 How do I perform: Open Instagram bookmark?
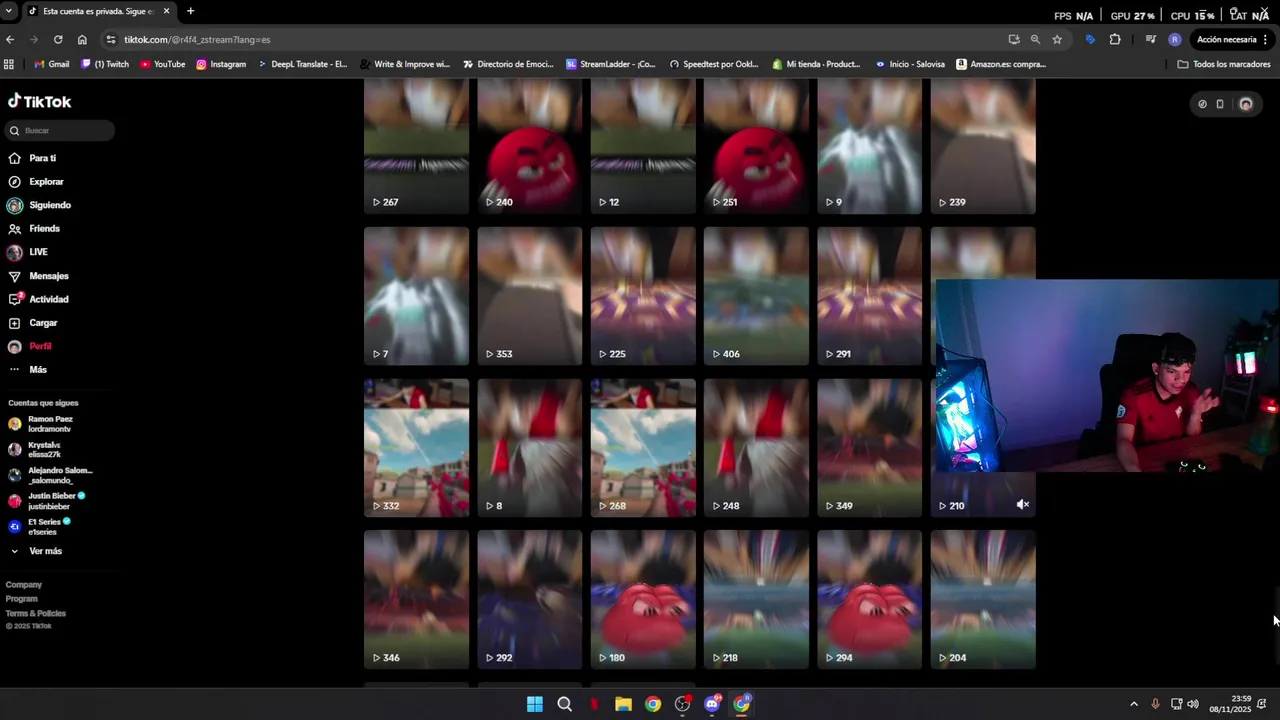(221, 64)
